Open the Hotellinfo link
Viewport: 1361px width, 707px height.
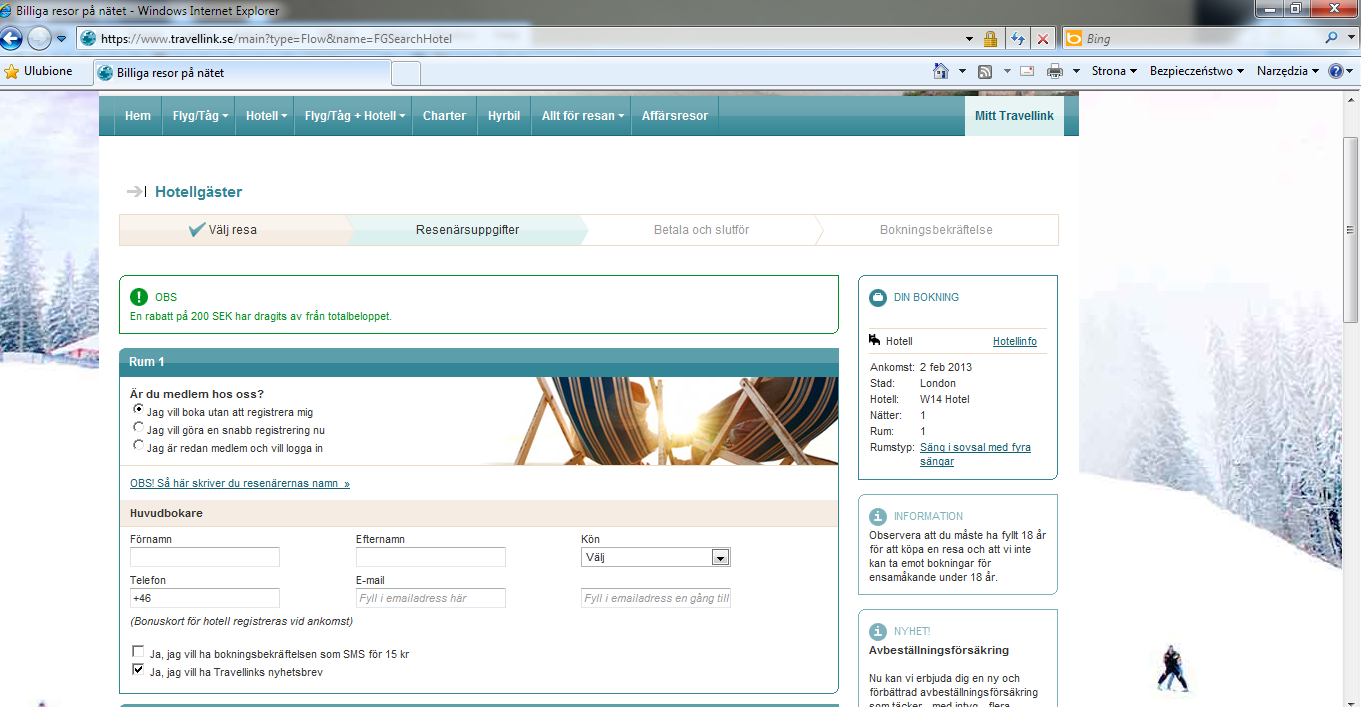coord(1014,342)
